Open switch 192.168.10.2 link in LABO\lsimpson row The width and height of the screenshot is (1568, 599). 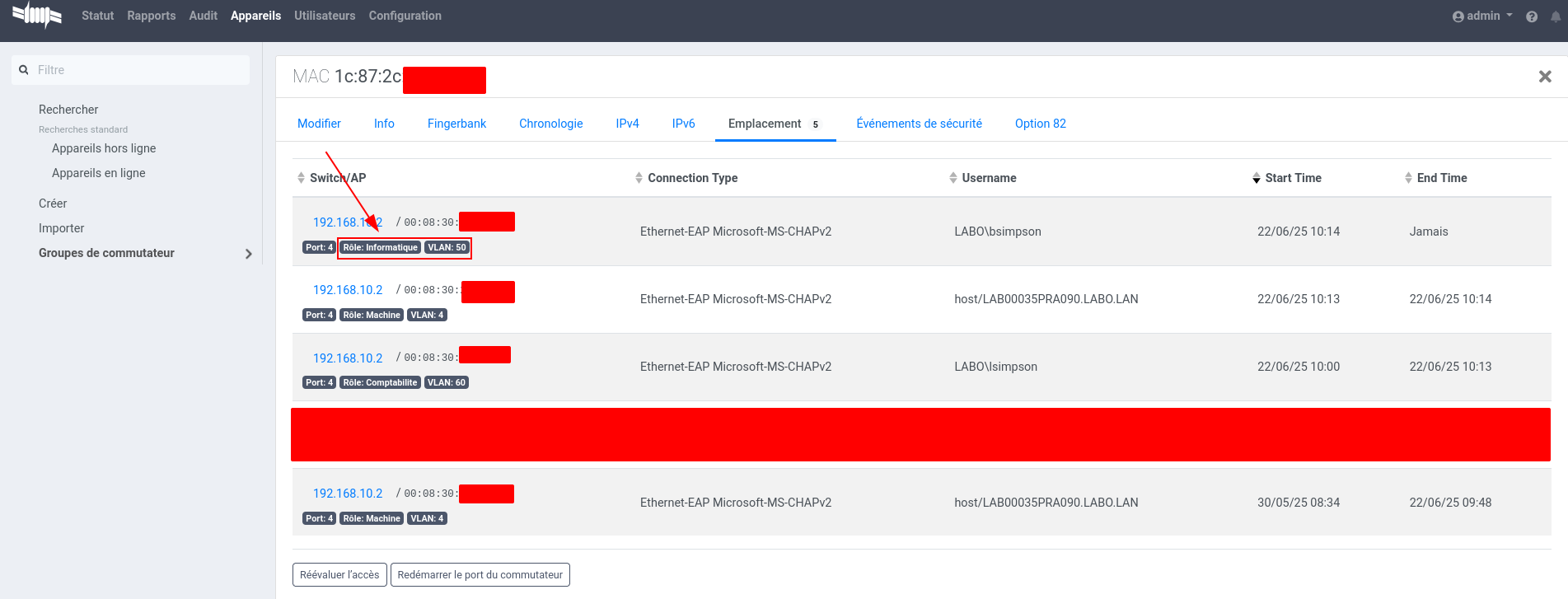(x=348, y=358)
